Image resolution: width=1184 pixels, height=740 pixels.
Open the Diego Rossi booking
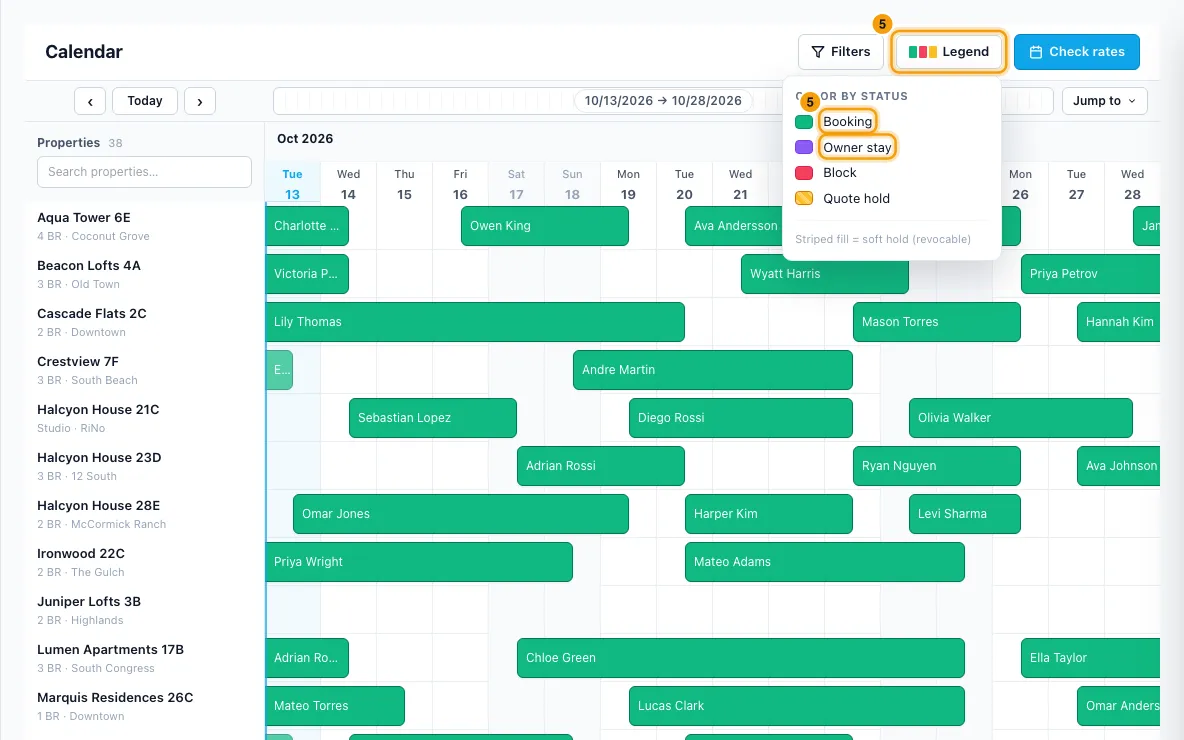[741, 418]
